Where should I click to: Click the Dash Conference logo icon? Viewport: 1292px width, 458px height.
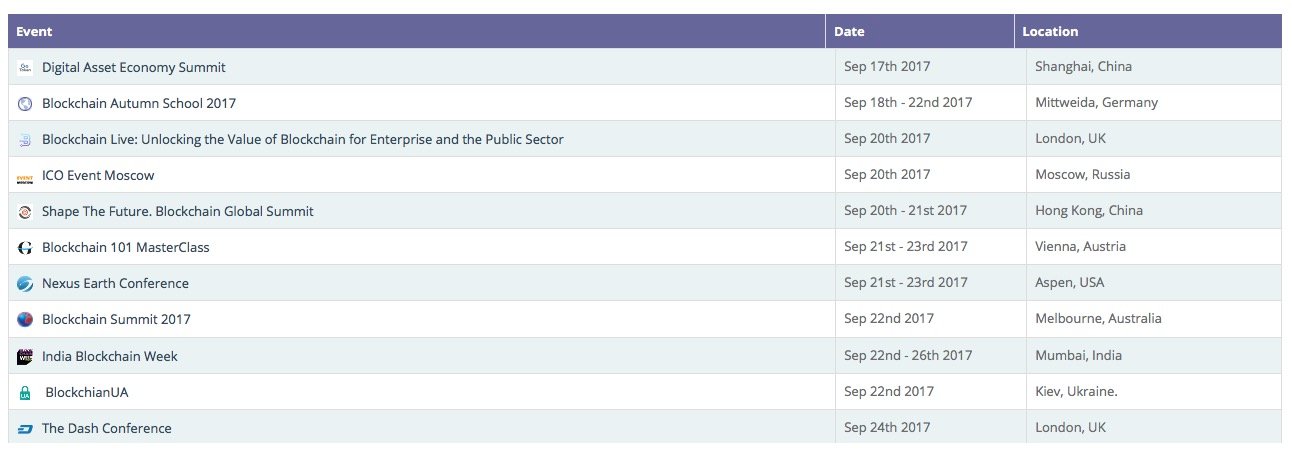[25, 429]
